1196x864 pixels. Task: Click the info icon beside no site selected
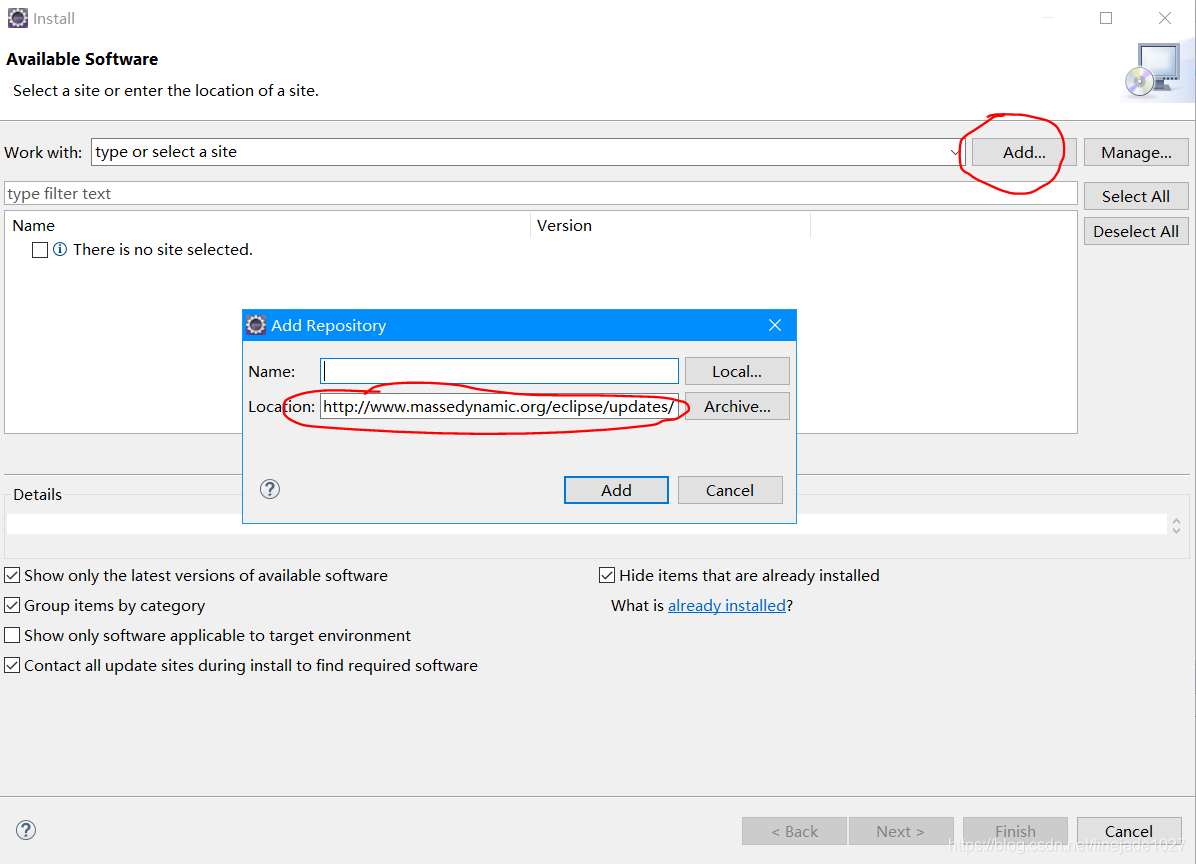click(60, 249)
